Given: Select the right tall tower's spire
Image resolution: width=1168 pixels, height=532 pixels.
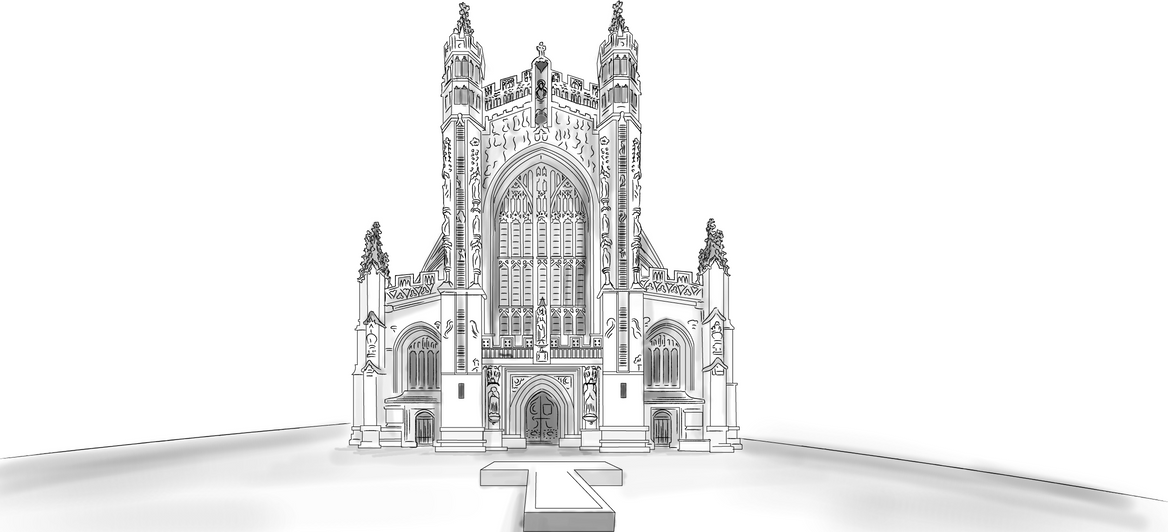Looking at the screenshot, I should [618, 20].
